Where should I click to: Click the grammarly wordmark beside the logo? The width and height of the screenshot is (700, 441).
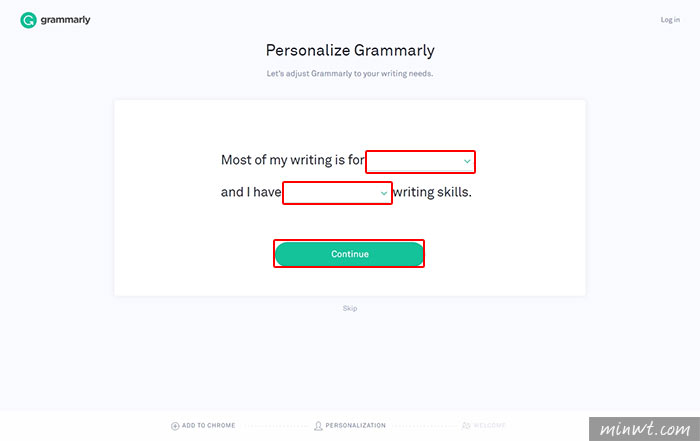(x=65, y=20)
